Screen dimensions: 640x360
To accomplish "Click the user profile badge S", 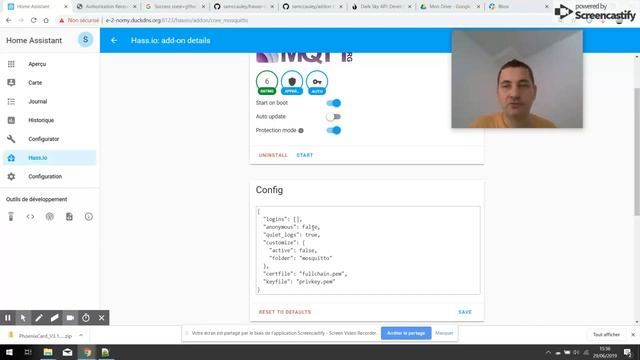I will click(x=85, y=40).
